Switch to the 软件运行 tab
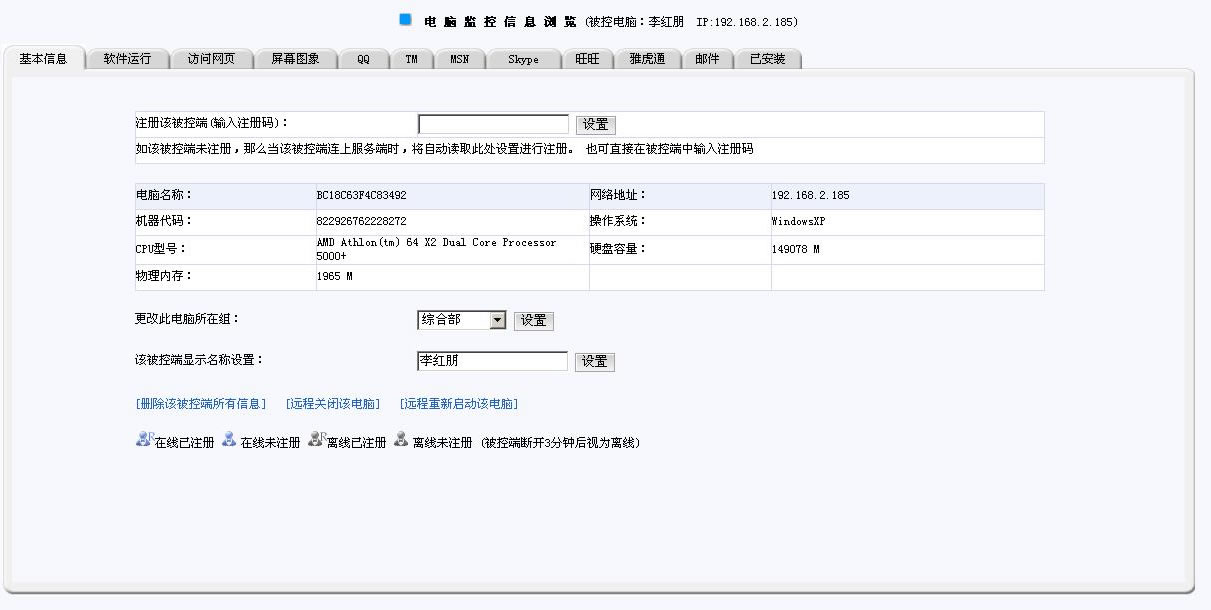The width and height of the screenshot is (1211, 610). click(127, 59)
